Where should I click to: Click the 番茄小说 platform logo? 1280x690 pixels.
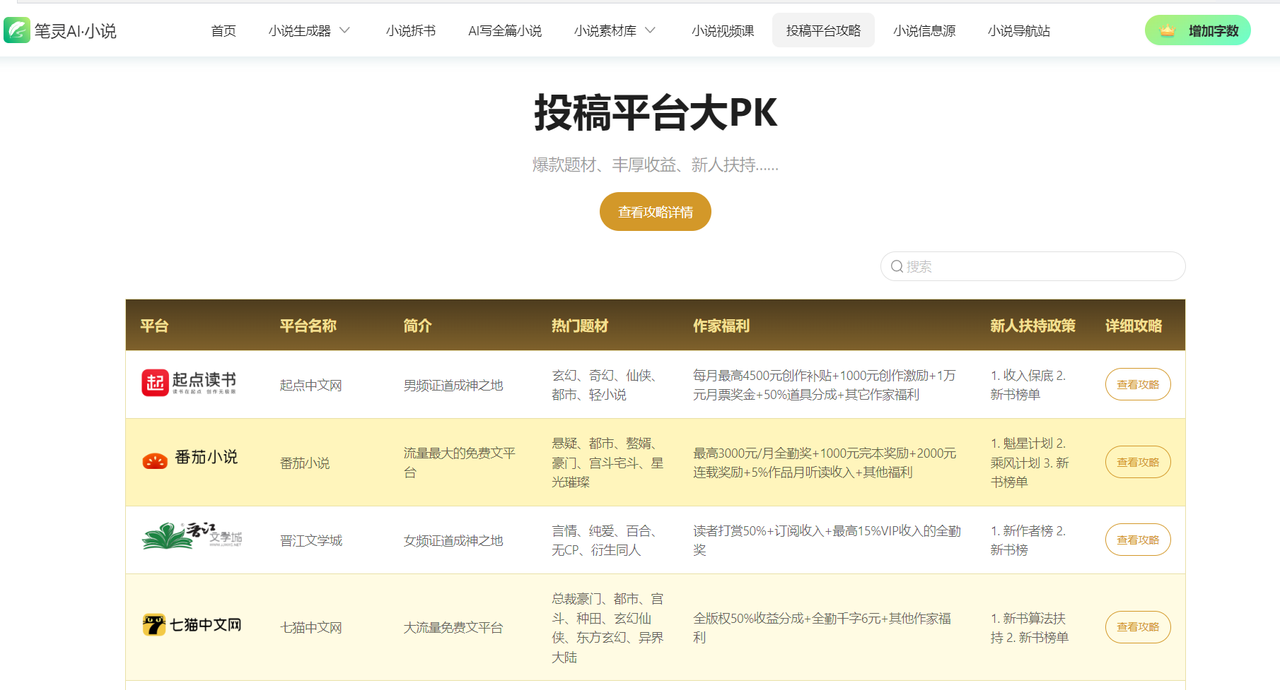pos(190,458)
